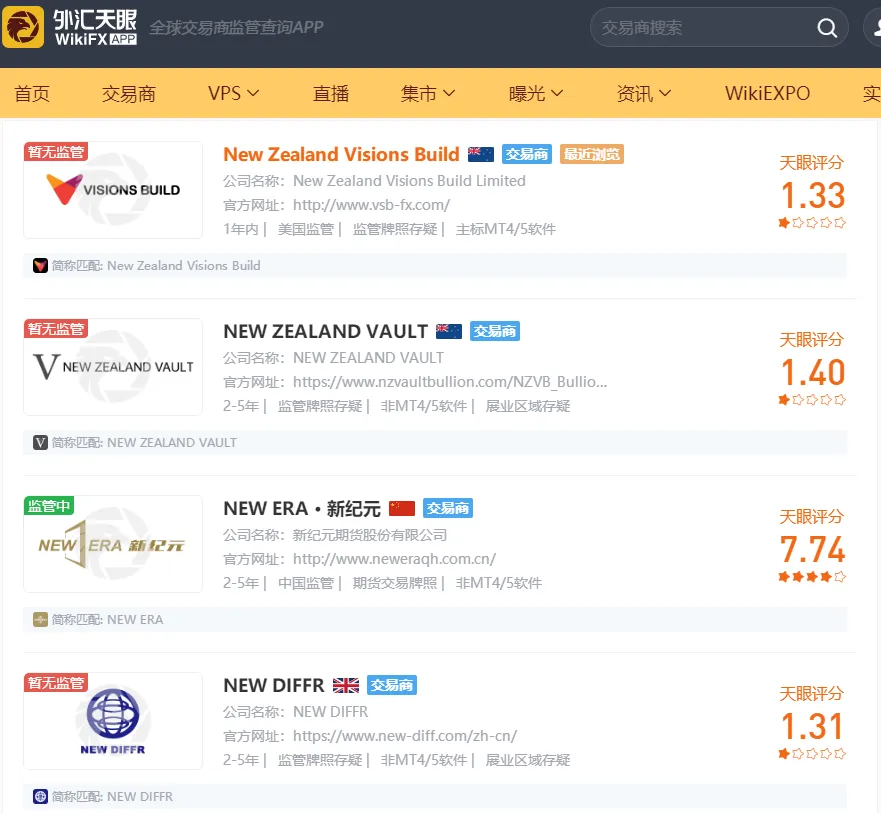Viewport: 881px width, 813px height.
Task: Click 交易商 tag beside NEW DIFFR
Action: (392, 685)
